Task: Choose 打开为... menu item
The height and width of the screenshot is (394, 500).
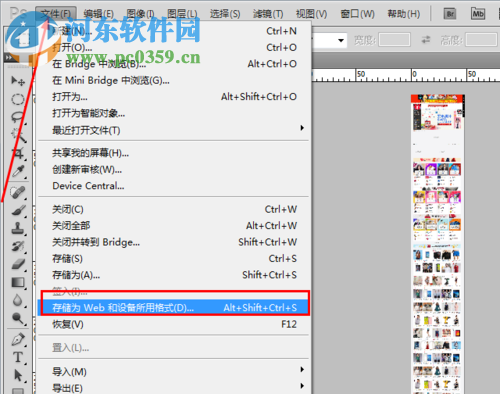Action: pos(173,97)
